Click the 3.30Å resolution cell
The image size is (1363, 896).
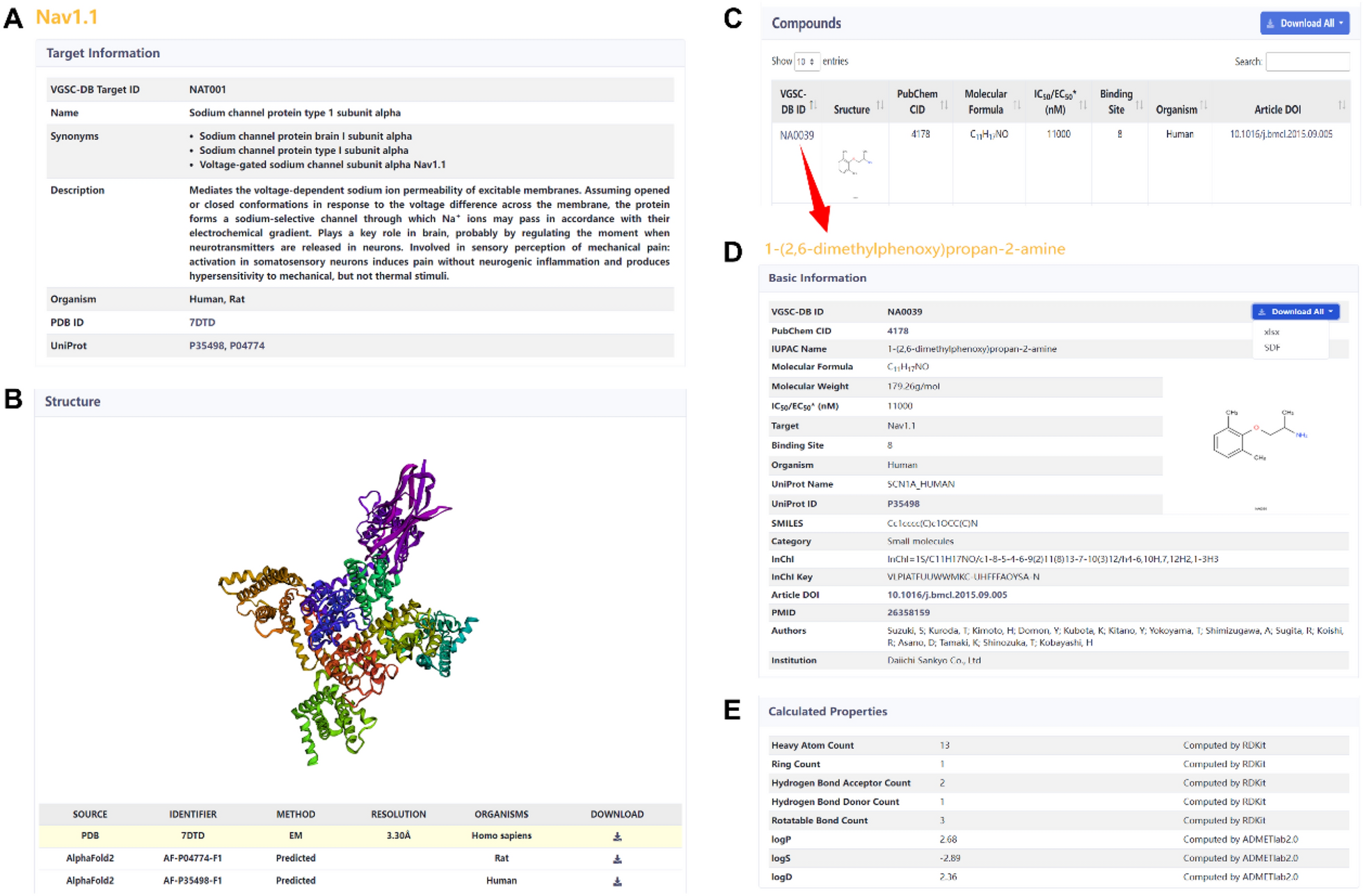click(398, 836)
